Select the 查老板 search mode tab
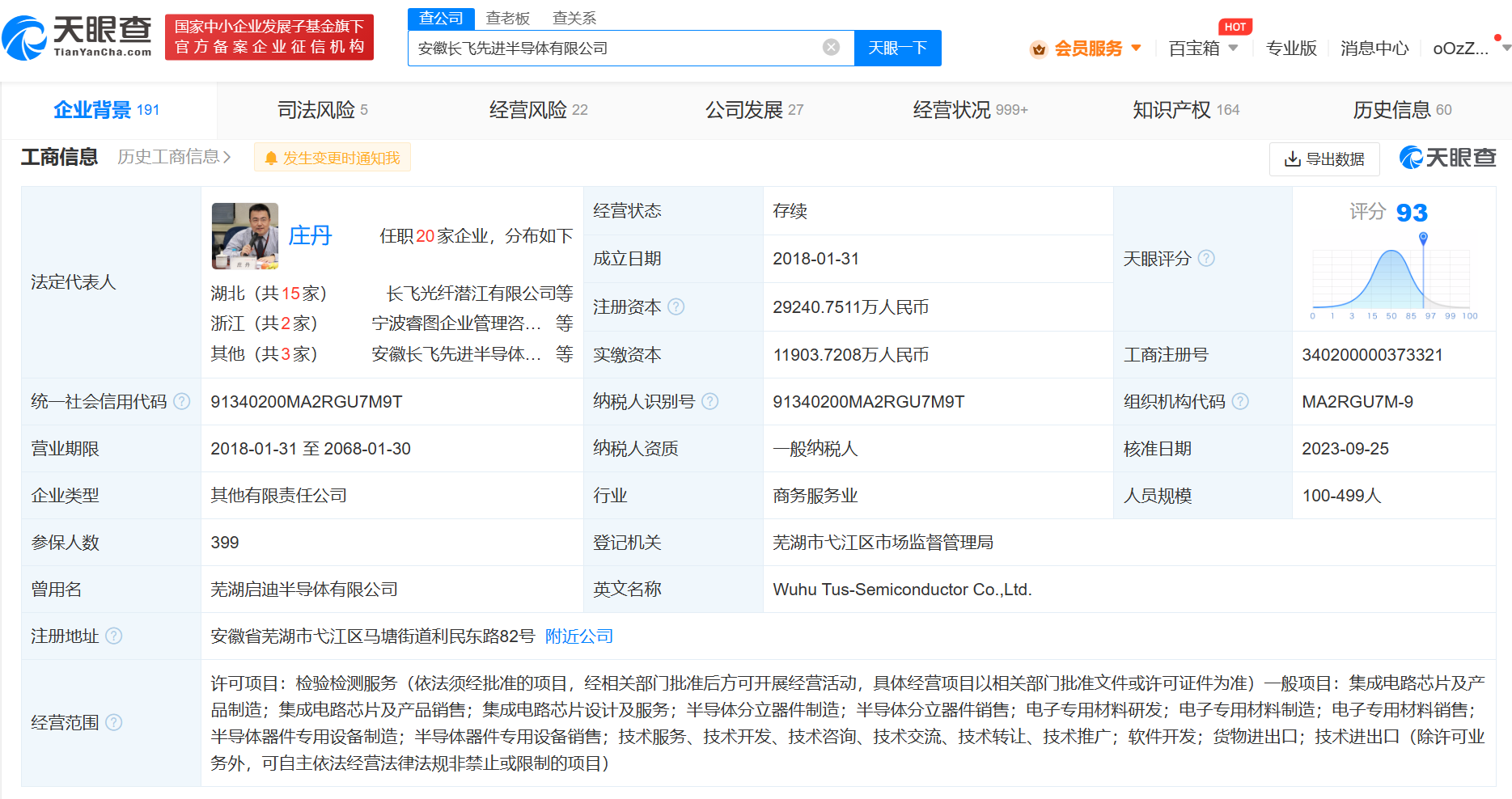The image size is (1512, 799). (507, 18)
